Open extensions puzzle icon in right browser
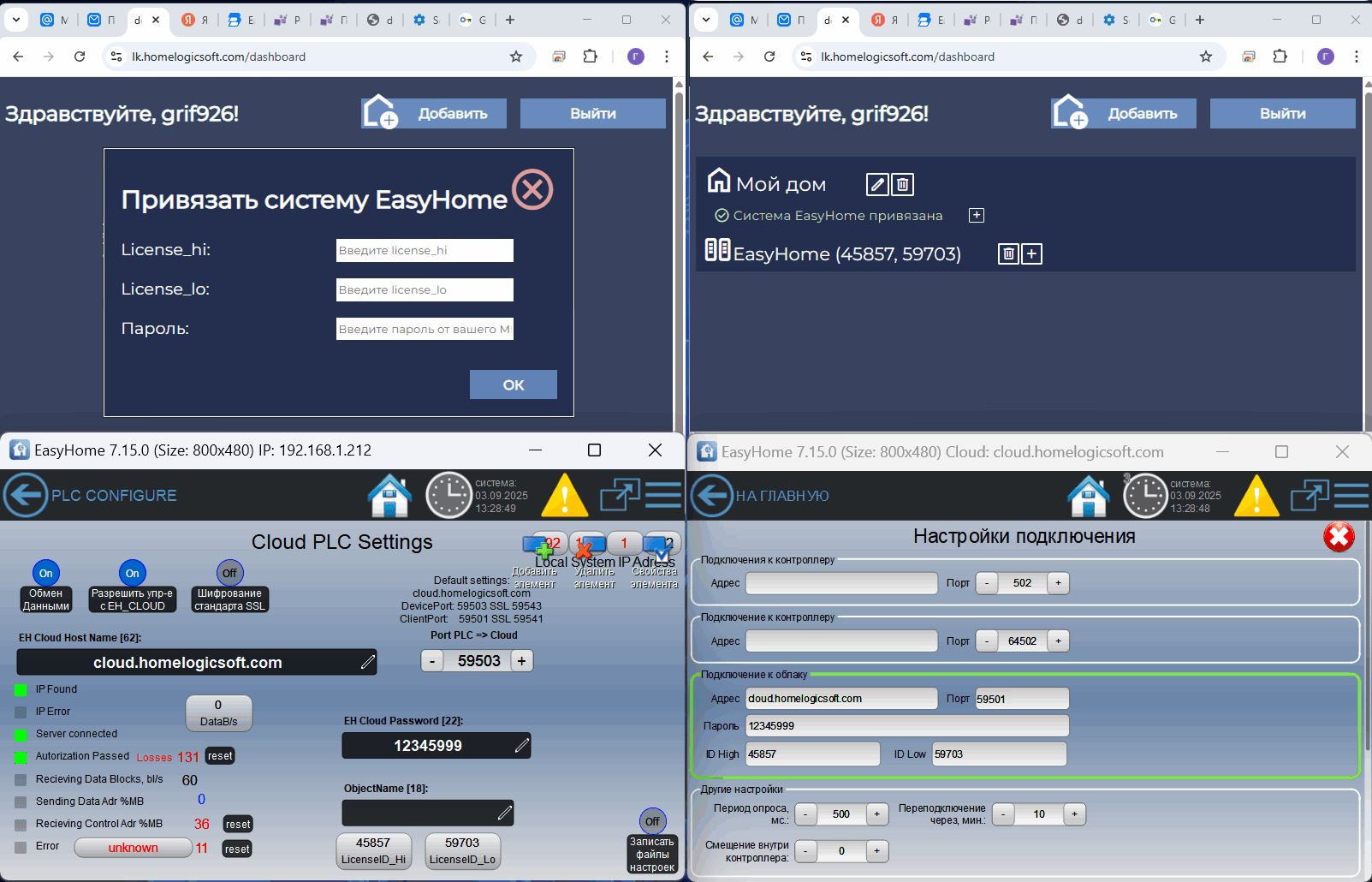Viewport: 1372px width, 882px height. 1280,57
